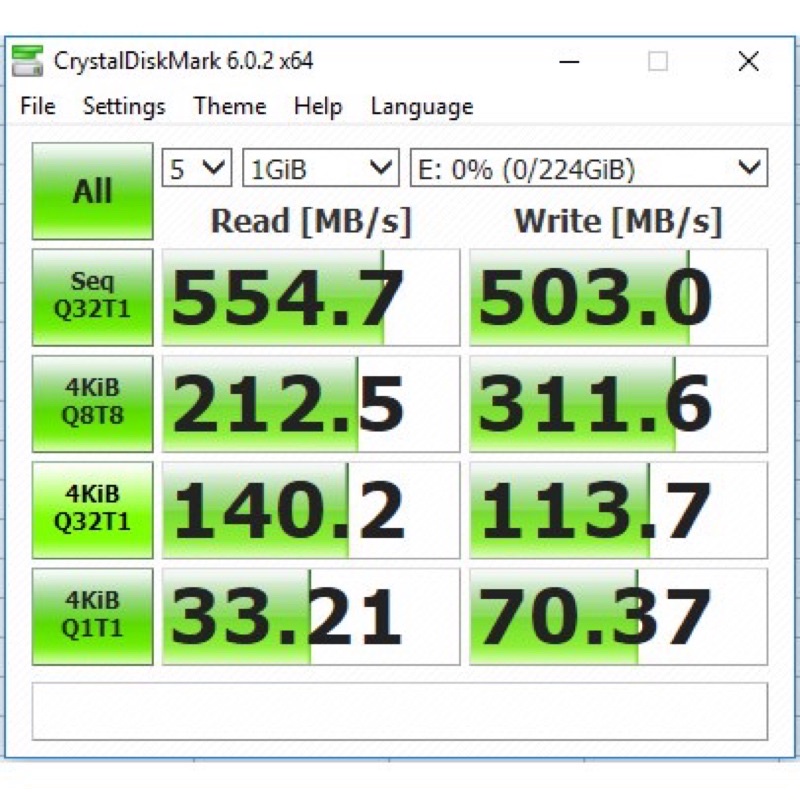Open the Settings menu
Image resolution: width=800 pixels, height=800 pixels.
click(x=123, y=106)
